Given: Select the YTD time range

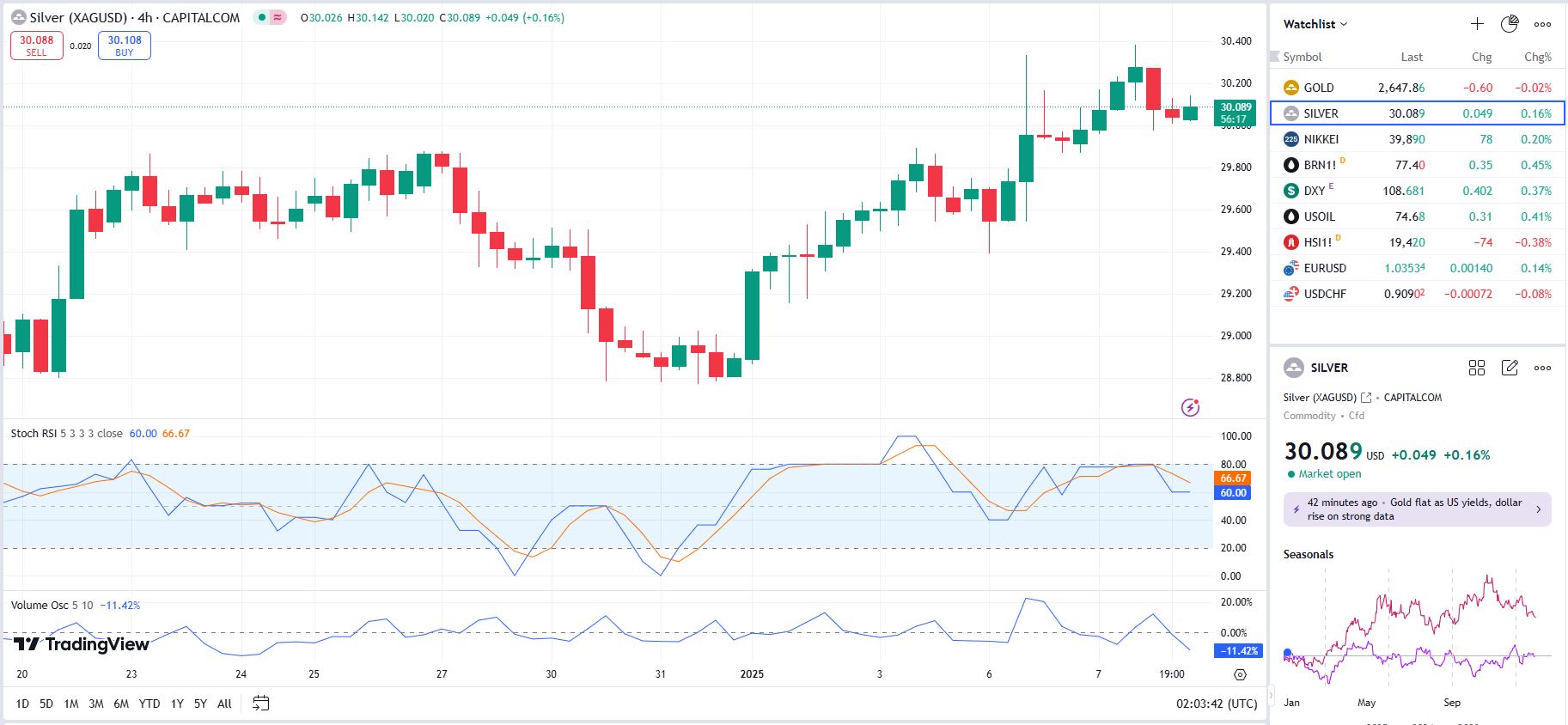Looking at the screenshot, I should [x=149, y=704].
